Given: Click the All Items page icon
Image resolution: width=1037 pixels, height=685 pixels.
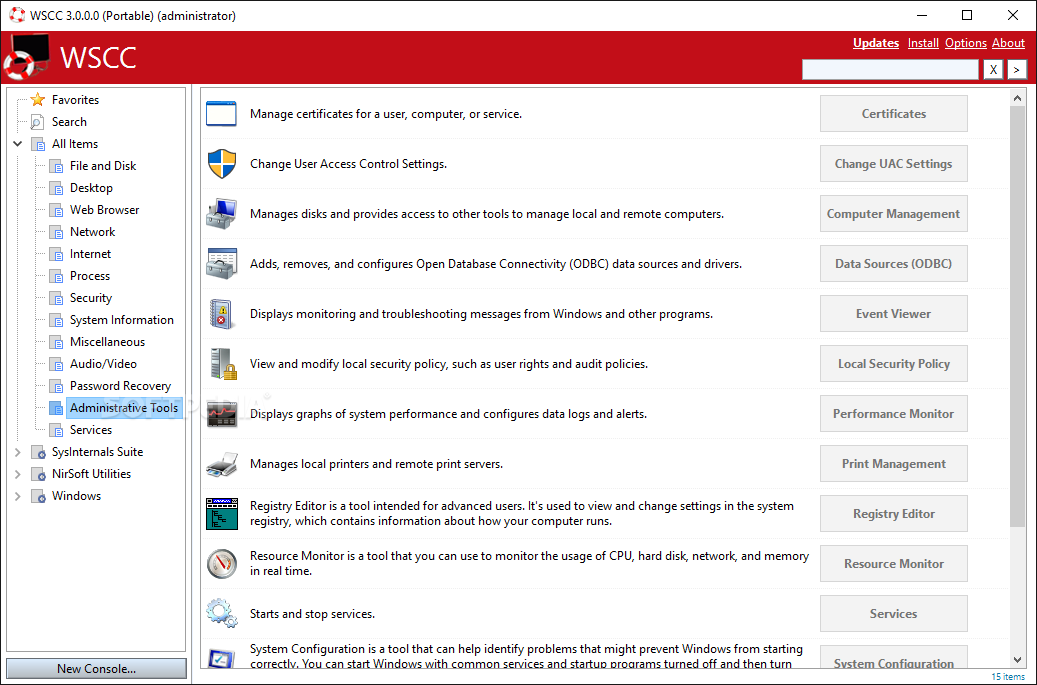Looking at the screenshot, I should (38, 144).
